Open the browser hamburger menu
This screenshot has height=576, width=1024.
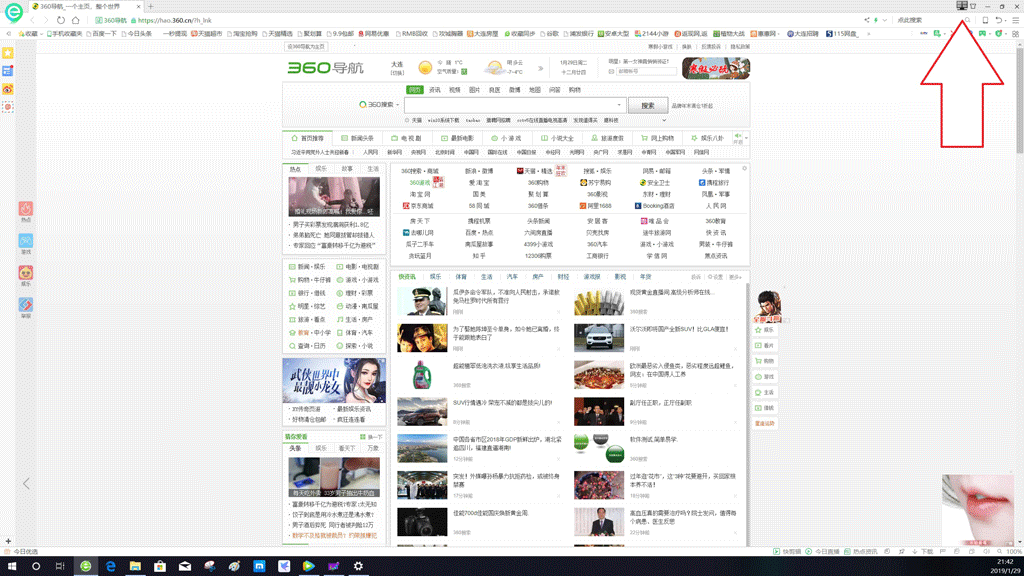click(x=1016, y=20)
